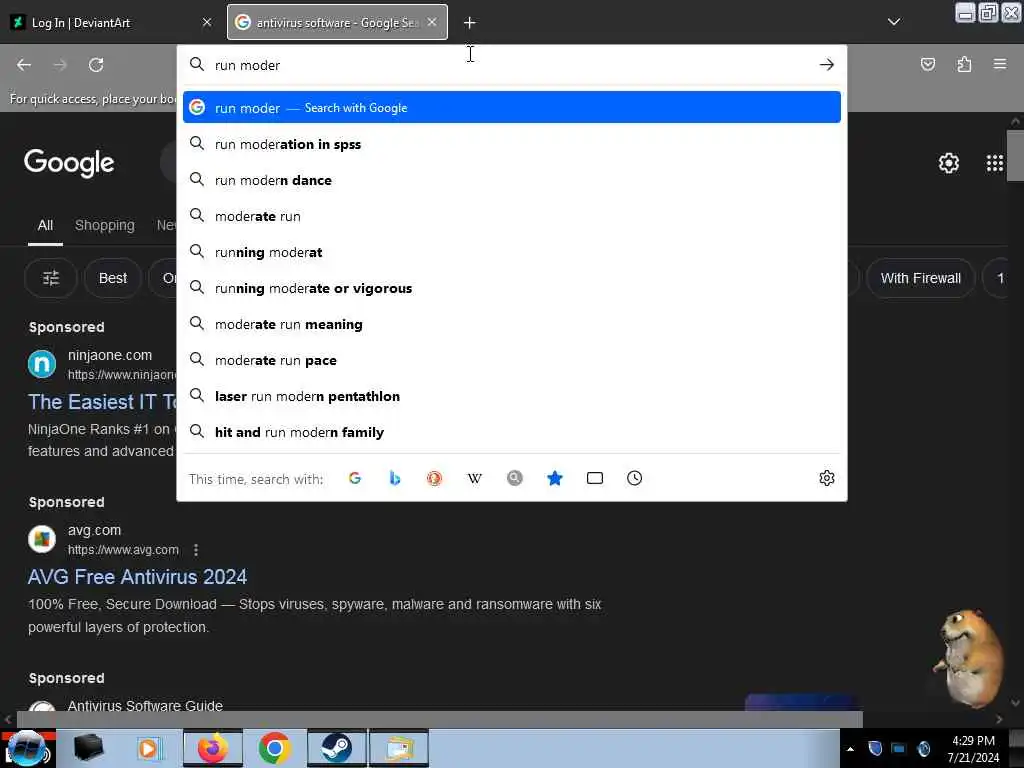Reload the page with the refresh icon
Screen dimensions: 1024x768
[x=96, y=65]
